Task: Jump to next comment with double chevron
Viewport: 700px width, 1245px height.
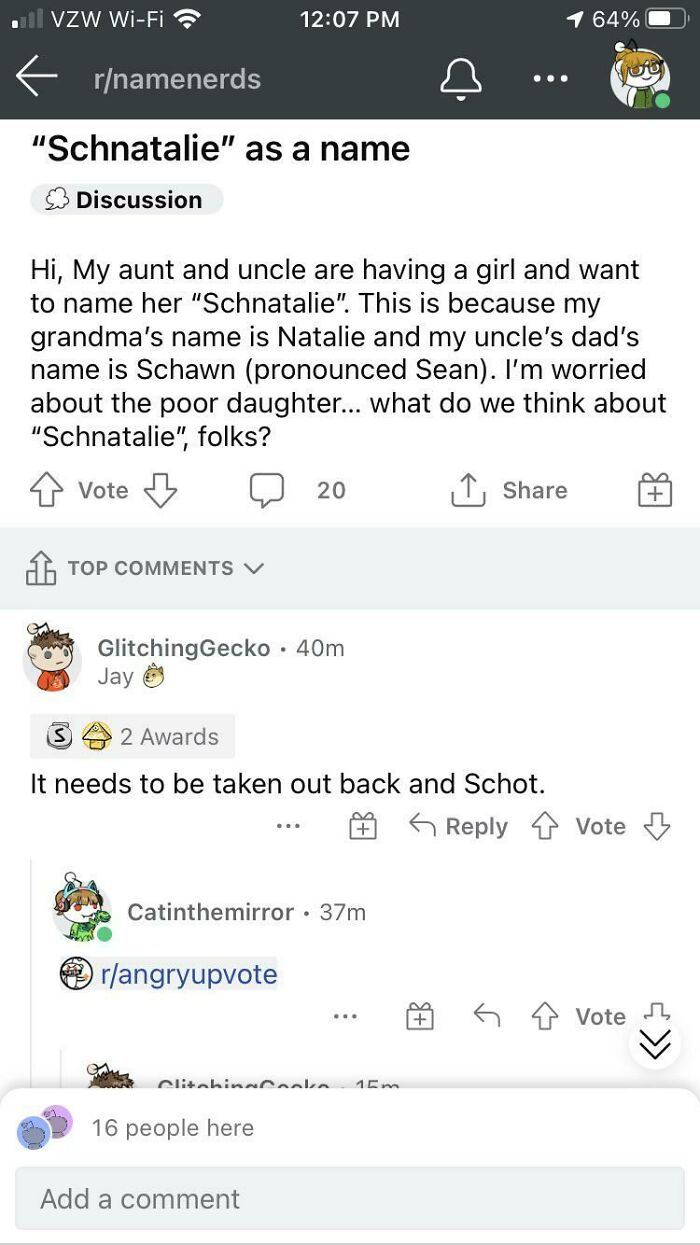Action: pos(655,1043)
